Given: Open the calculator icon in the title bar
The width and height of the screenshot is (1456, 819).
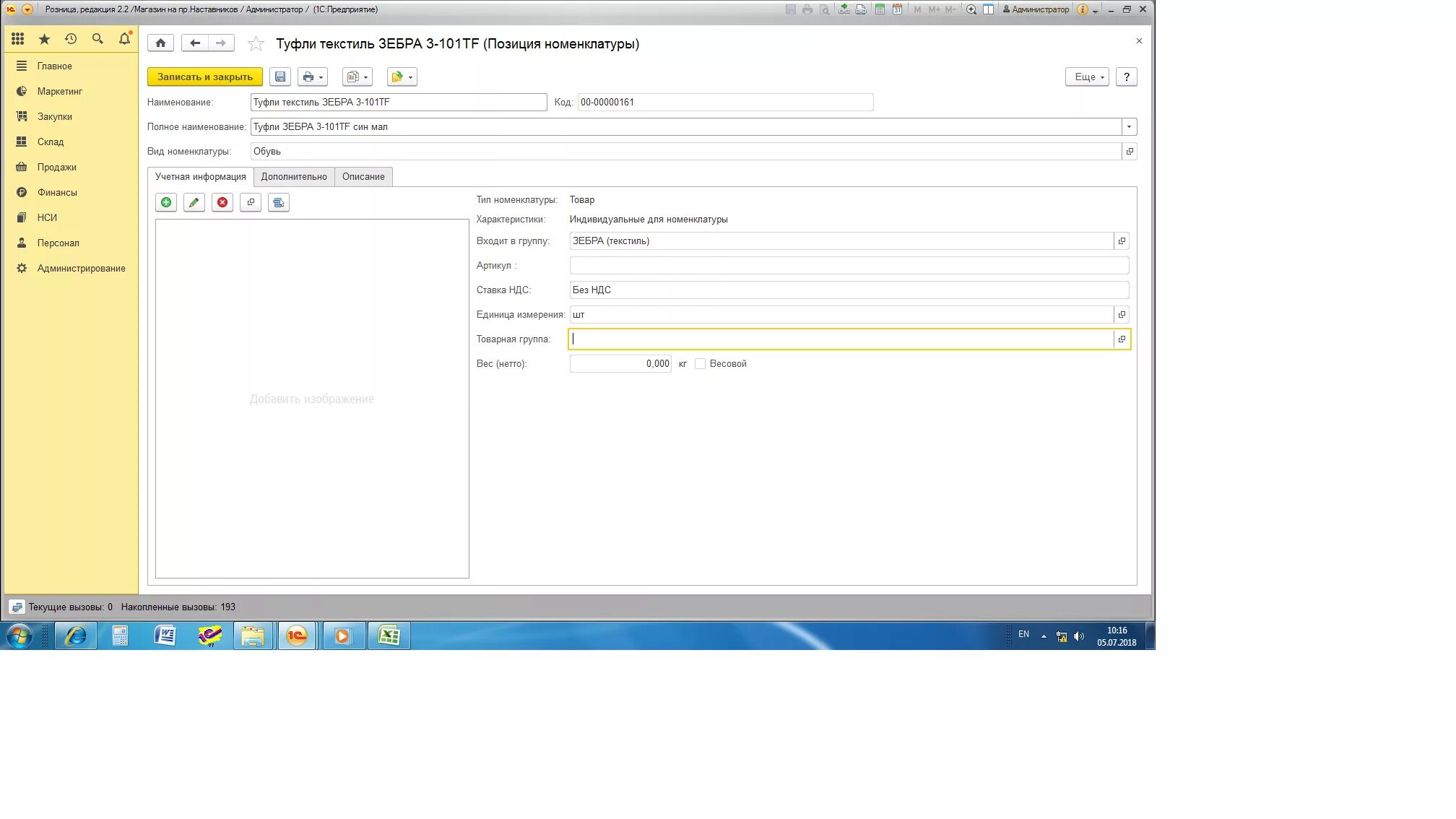Looking at the screenshot, I should 880,9.
